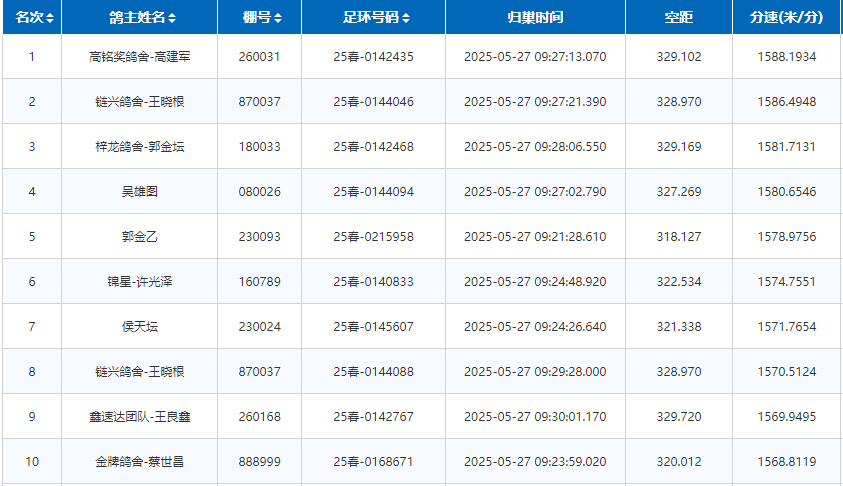Click ring number 25春-0168671
This screenshot has width=843, height=486.
coord(374,461)
